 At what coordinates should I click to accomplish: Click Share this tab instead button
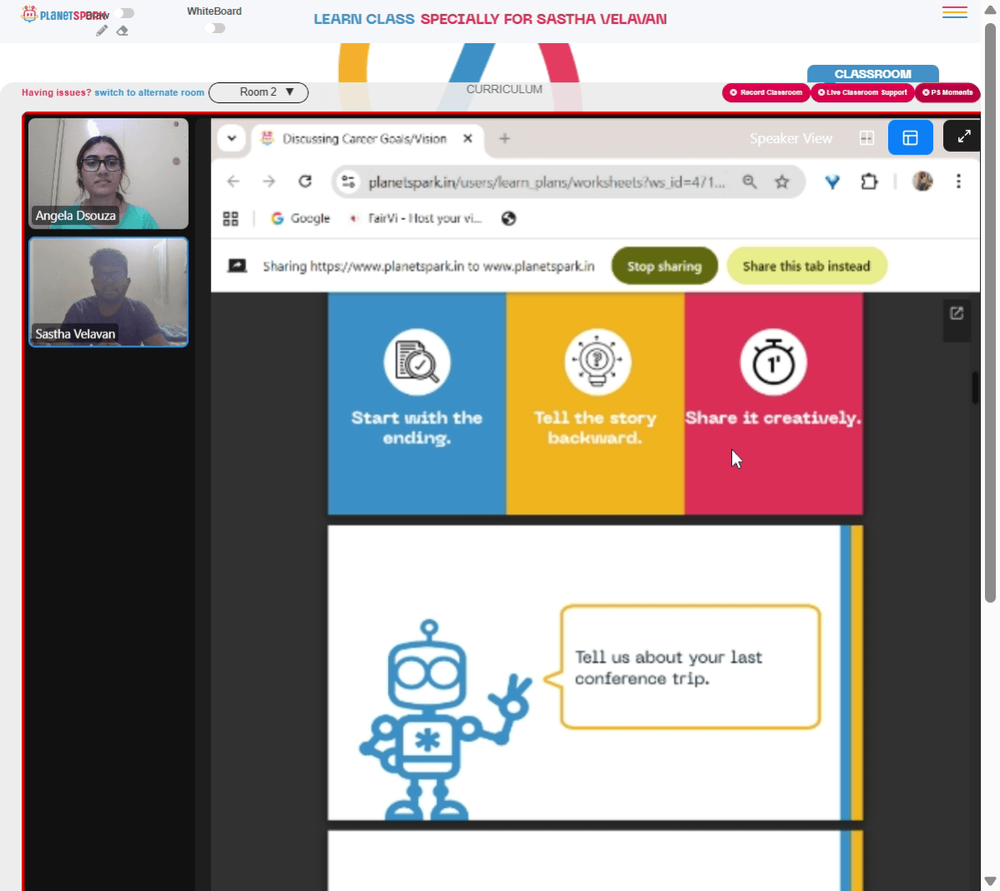point(807,266)
